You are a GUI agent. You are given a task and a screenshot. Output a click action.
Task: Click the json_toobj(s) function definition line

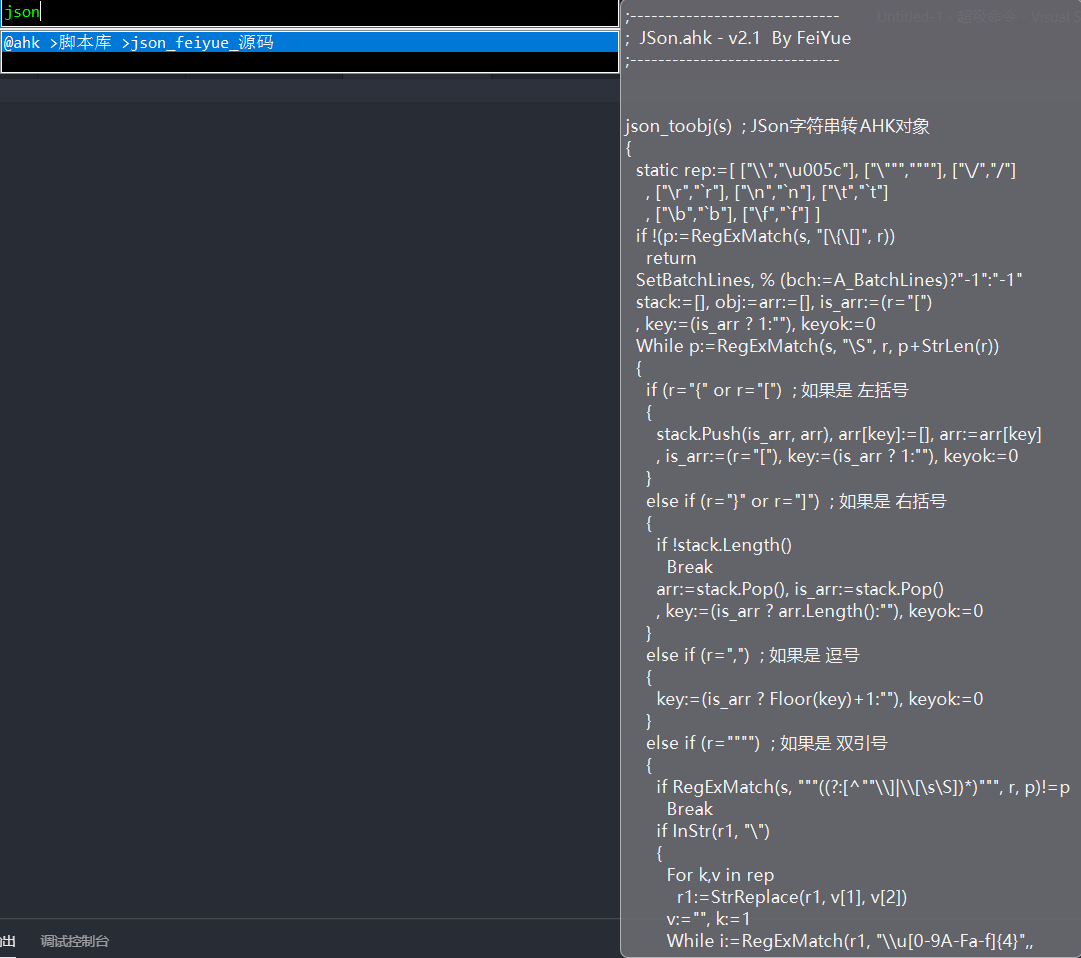point(777,126)
